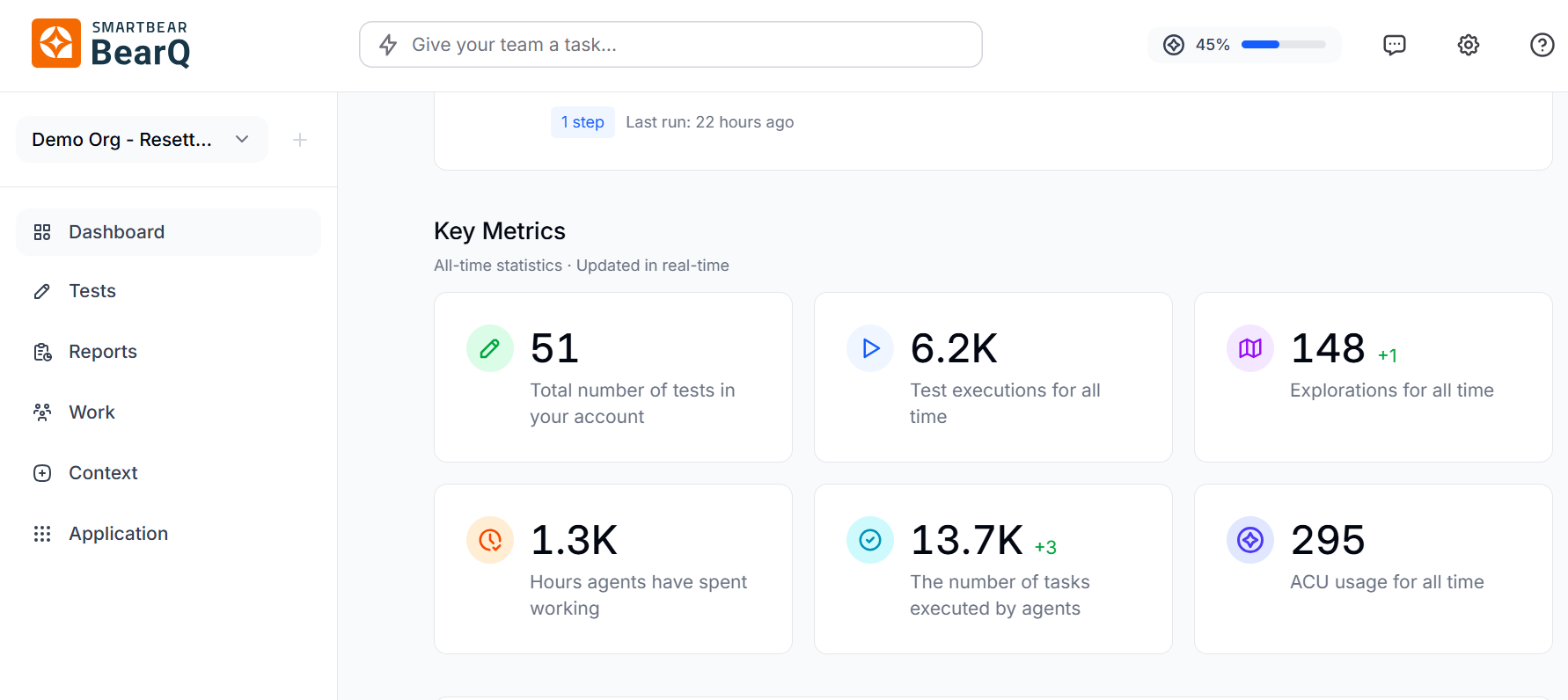Click the indigo ACU icon on 295 card
This screenshot has width=1568, height=700.
click(1250, 540)
